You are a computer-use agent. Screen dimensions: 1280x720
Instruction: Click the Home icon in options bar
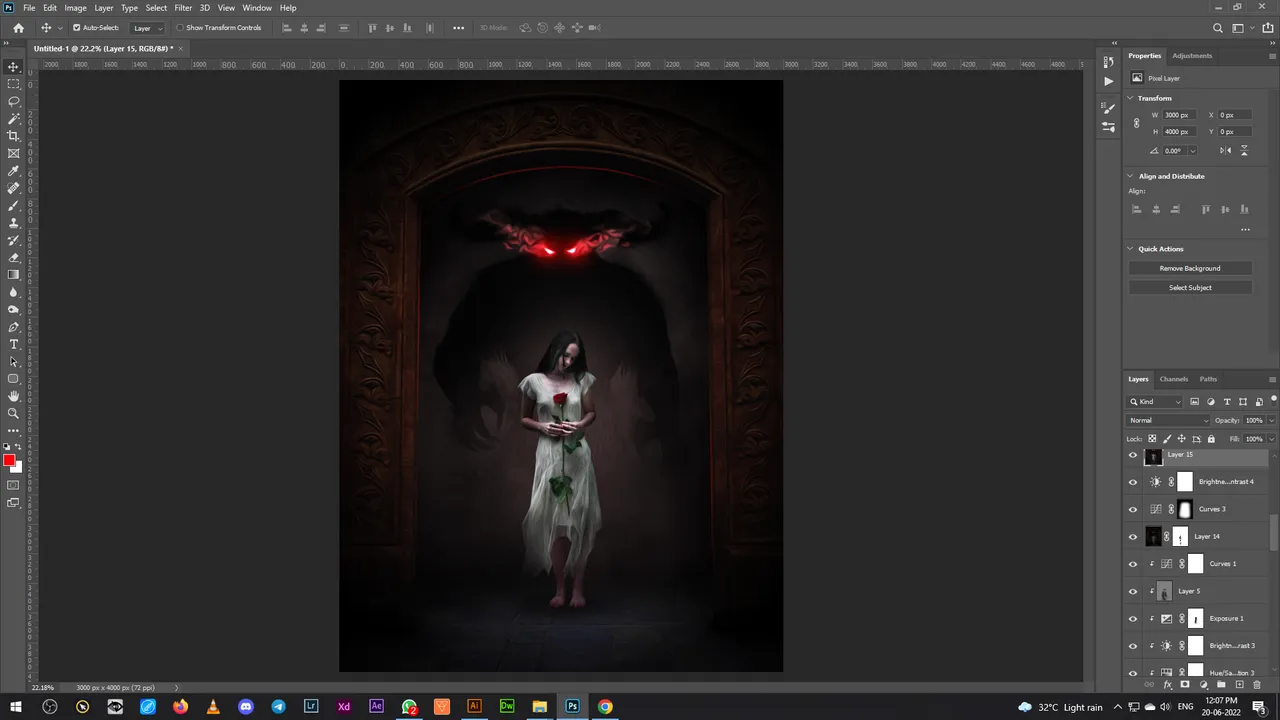pyautogui.click(x=18, y=28)
